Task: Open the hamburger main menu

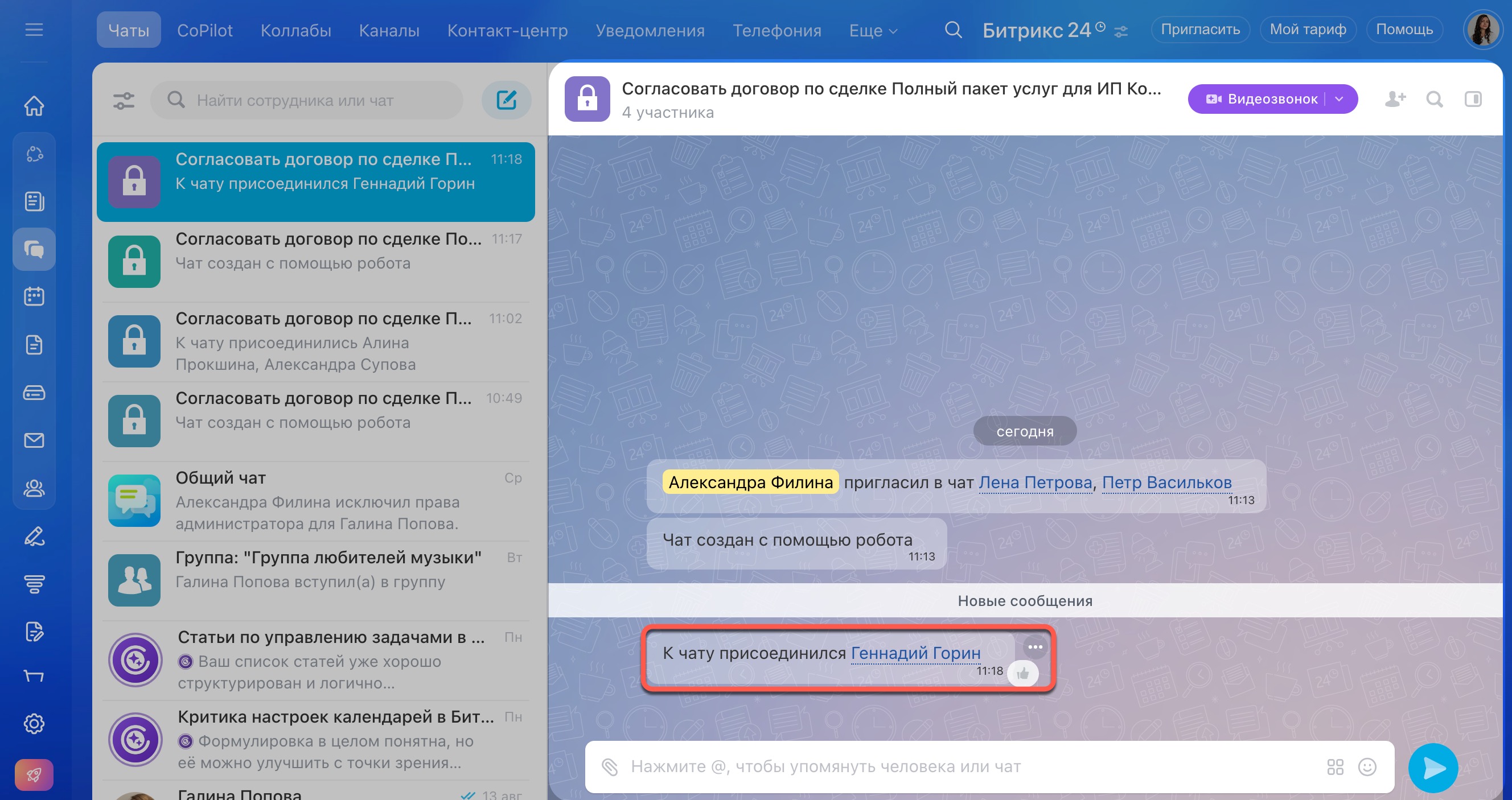Action: pyautogui.click(x=34, y=30)
